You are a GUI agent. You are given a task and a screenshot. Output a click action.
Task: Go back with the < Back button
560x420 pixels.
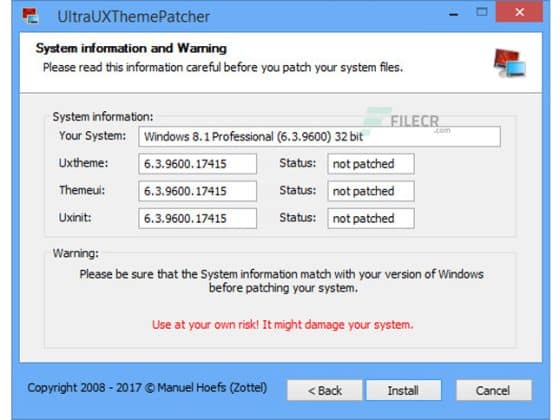325,390
